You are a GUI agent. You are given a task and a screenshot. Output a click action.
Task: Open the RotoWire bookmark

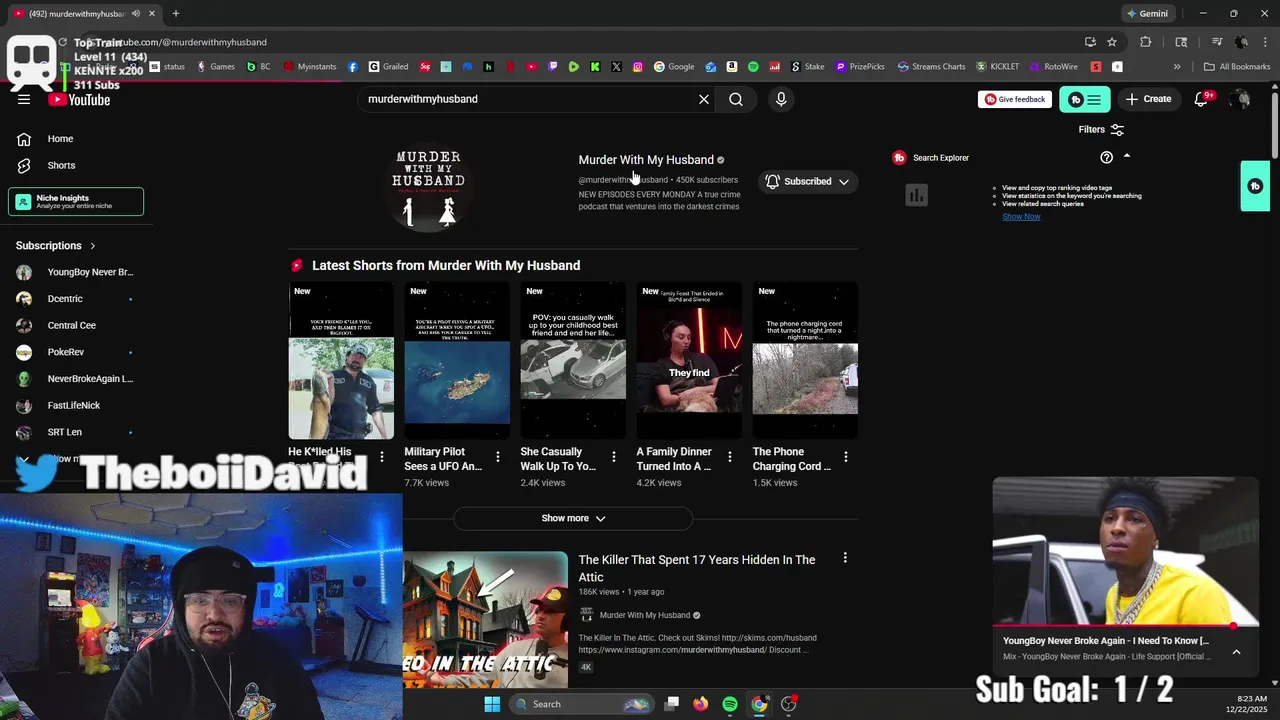pos(1054,67)
